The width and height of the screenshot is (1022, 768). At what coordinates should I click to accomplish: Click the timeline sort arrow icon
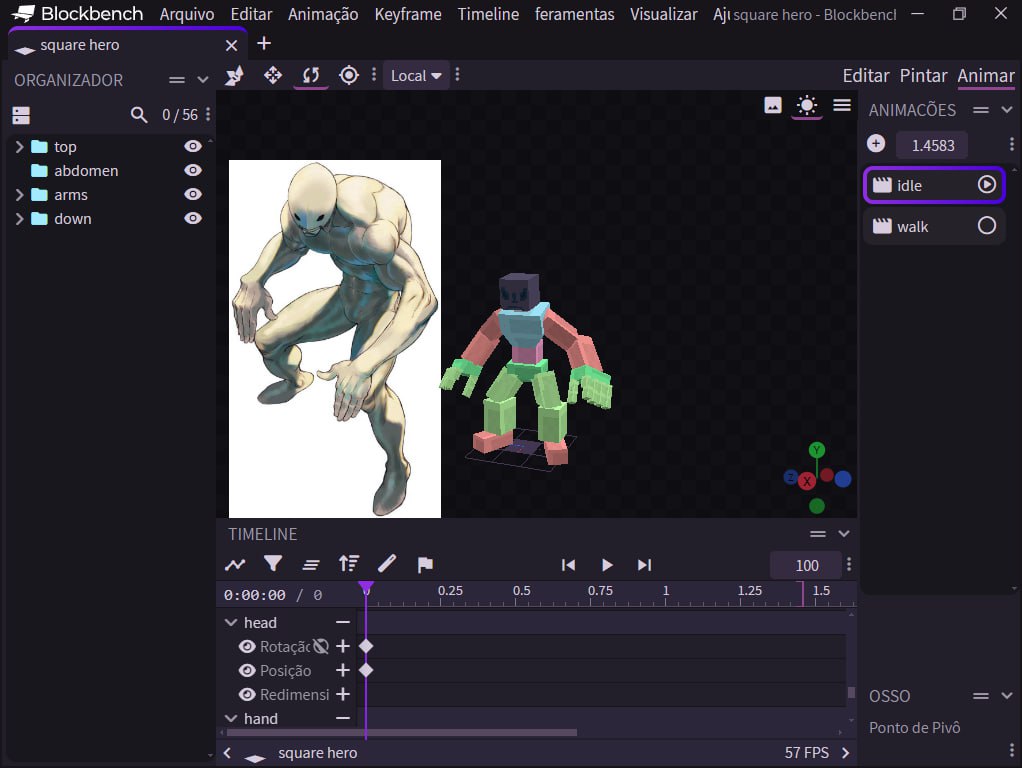pyautogui.click(x=349, y=564)
